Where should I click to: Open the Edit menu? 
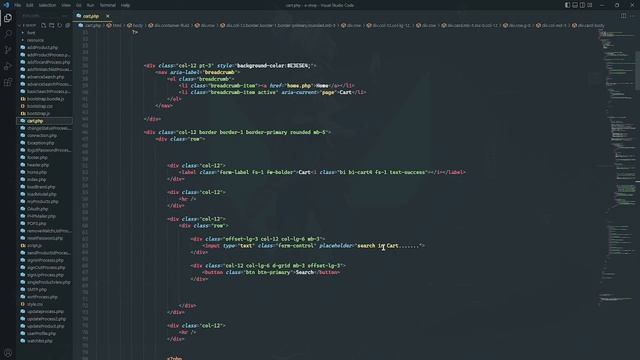[x=29, y=5]
